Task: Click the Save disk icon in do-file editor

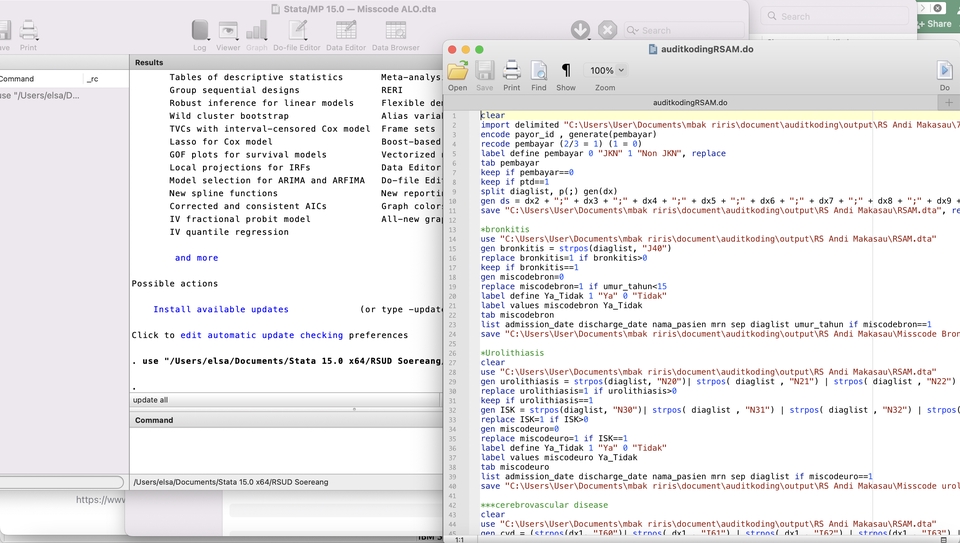Action: pyautogui.click(x=484, y=71)
